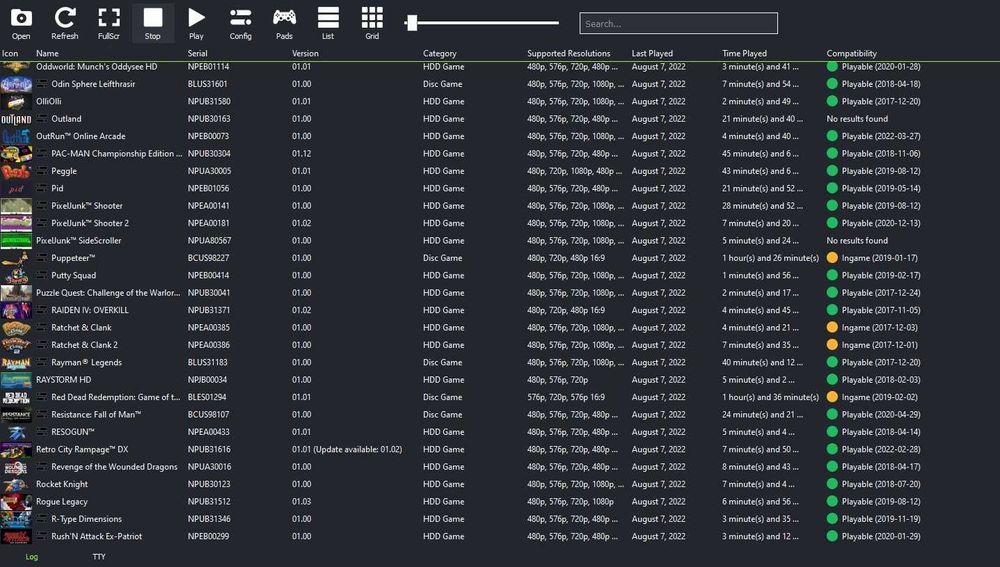The height and width of the screenshot is (567, 1000).
Task: Sort by the Version column header
Action: 305,54
